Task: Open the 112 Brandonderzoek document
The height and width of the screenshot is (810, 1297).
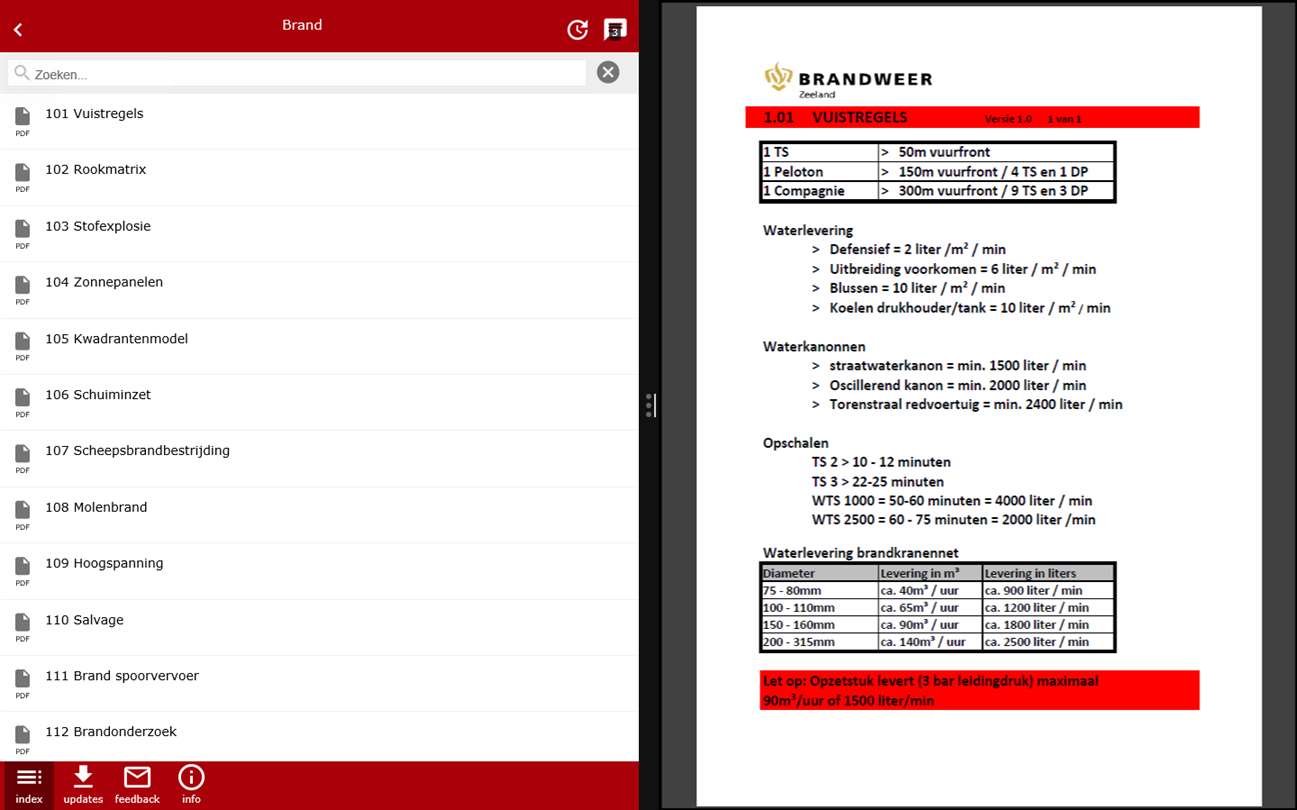Action: pyautogui.click(x=319, y=737)
